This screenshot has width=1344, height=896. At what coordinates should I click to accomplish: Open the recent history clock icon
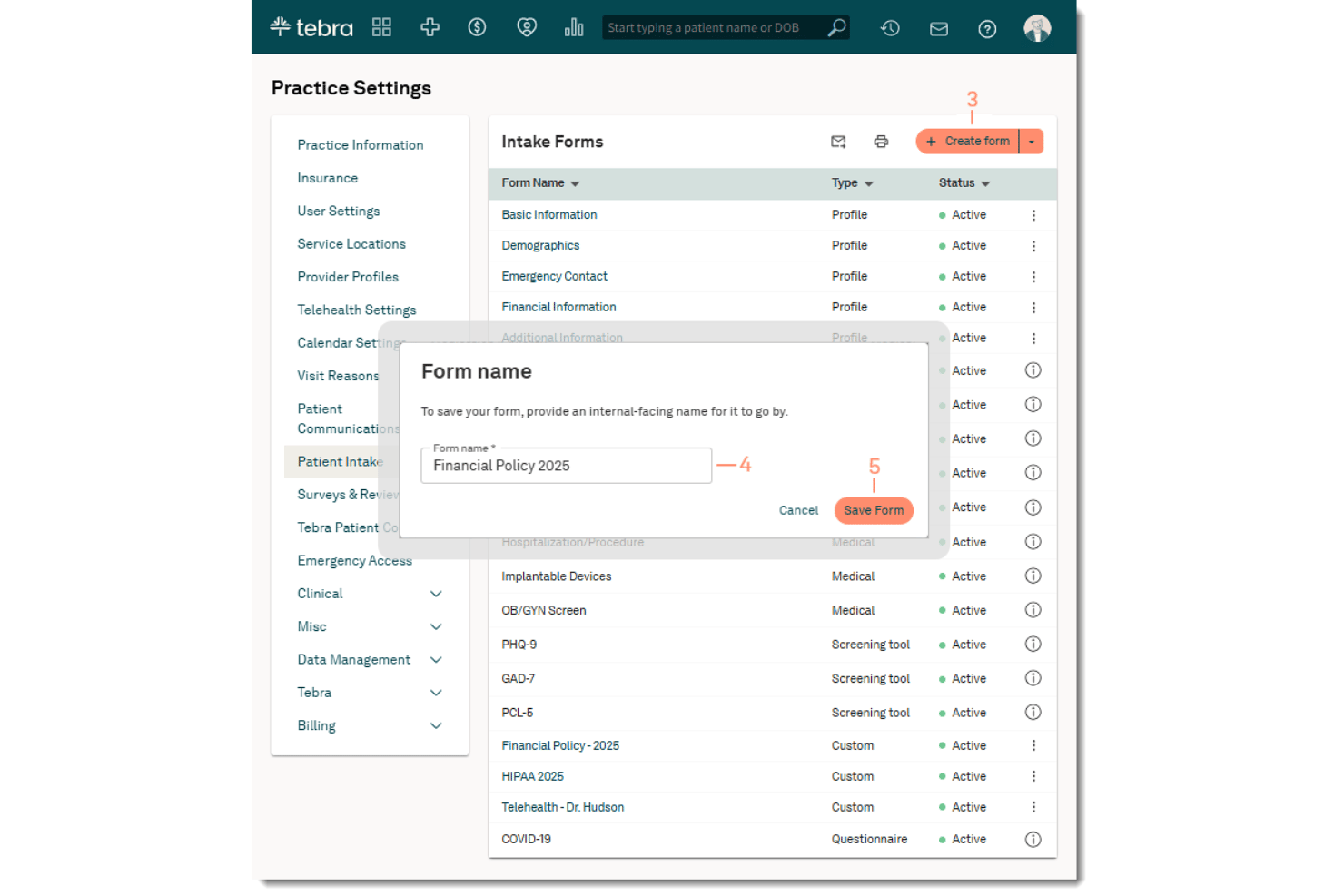890,28
